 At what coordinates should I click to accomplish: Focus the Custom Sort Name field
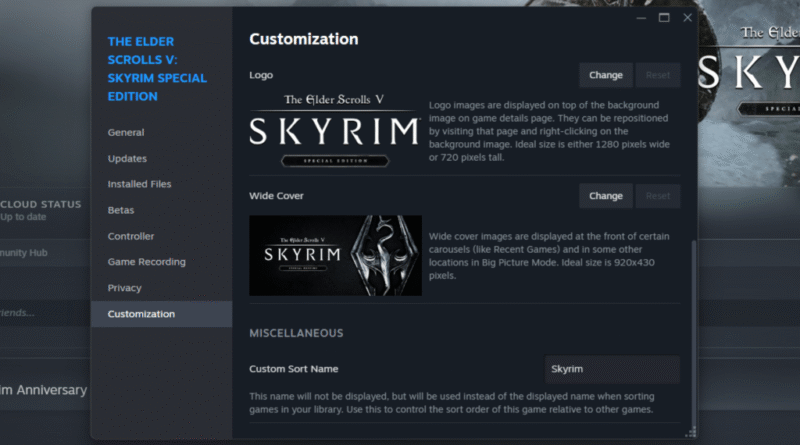(612, 369)
